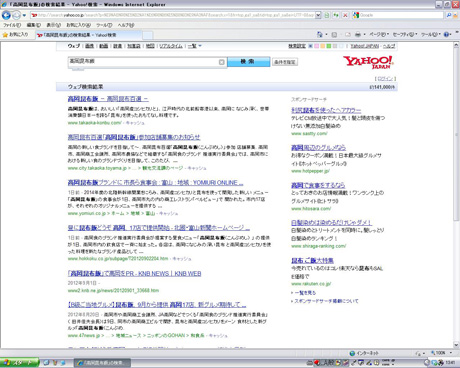Click the blue Help question mark icon
The width and height of the screenshot is (460, 368).
point(447,34)
